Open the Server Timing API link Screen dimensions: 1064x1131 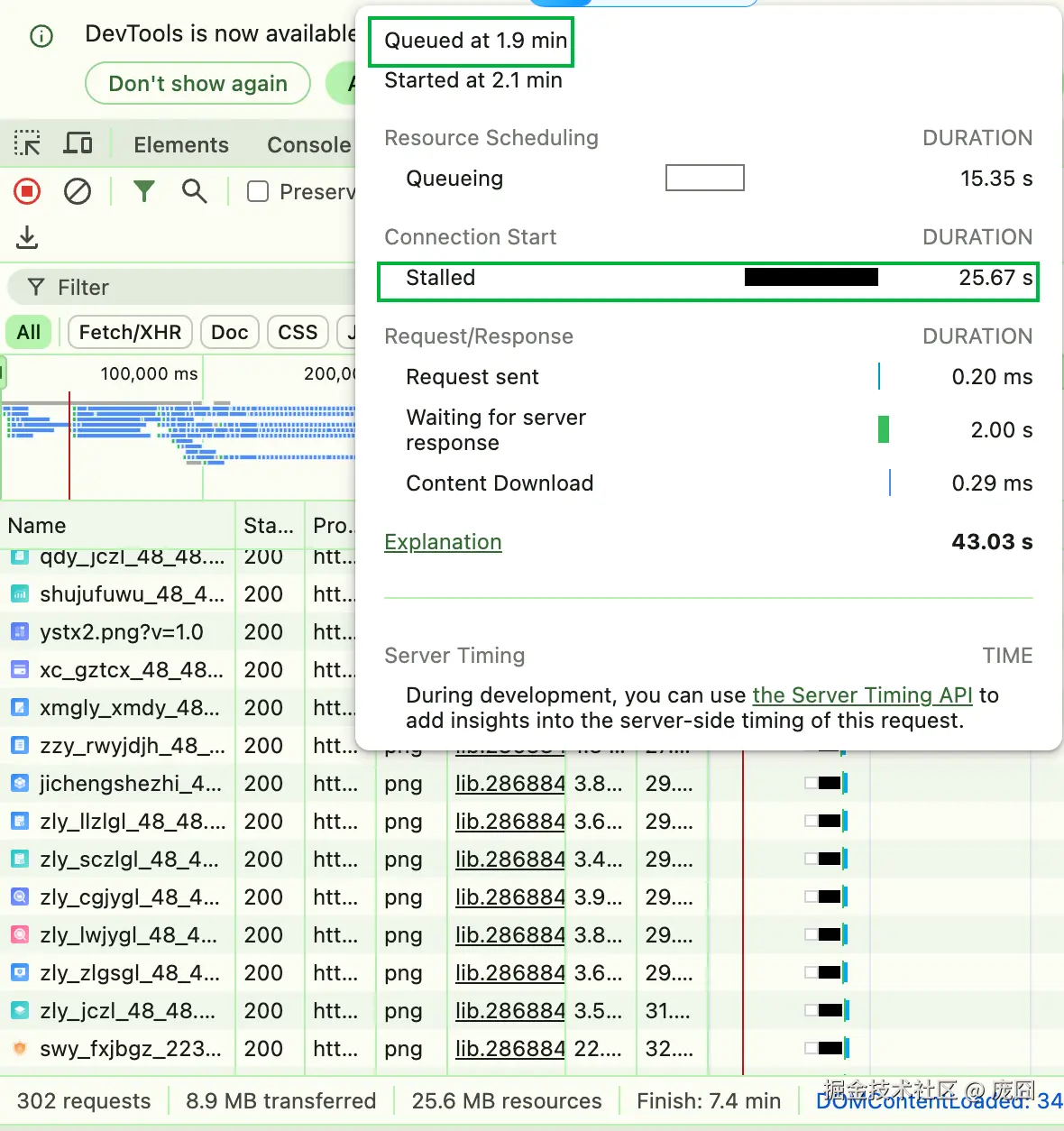point(862,695)
